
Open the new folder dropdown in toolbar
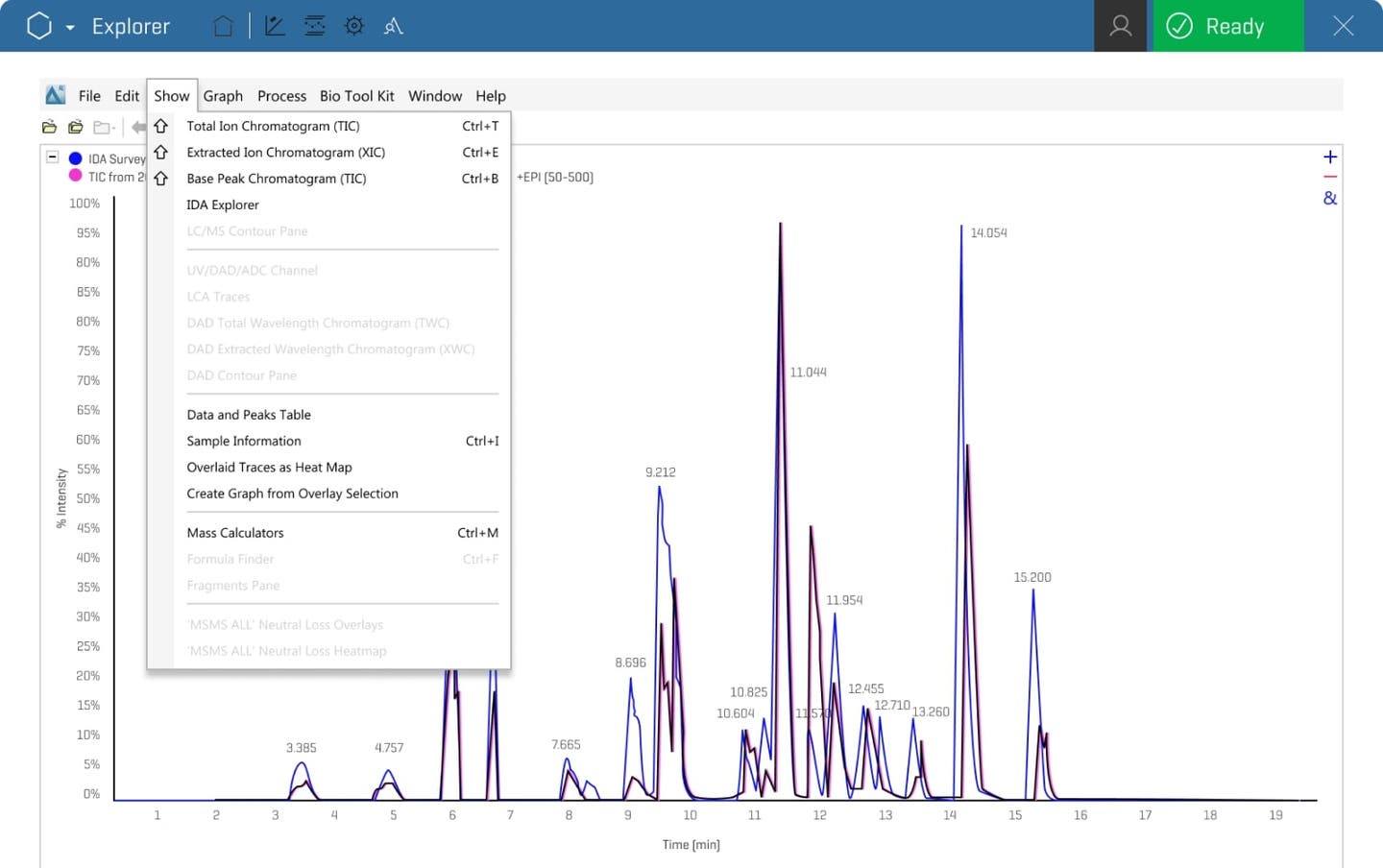click(x=104, y=126)
